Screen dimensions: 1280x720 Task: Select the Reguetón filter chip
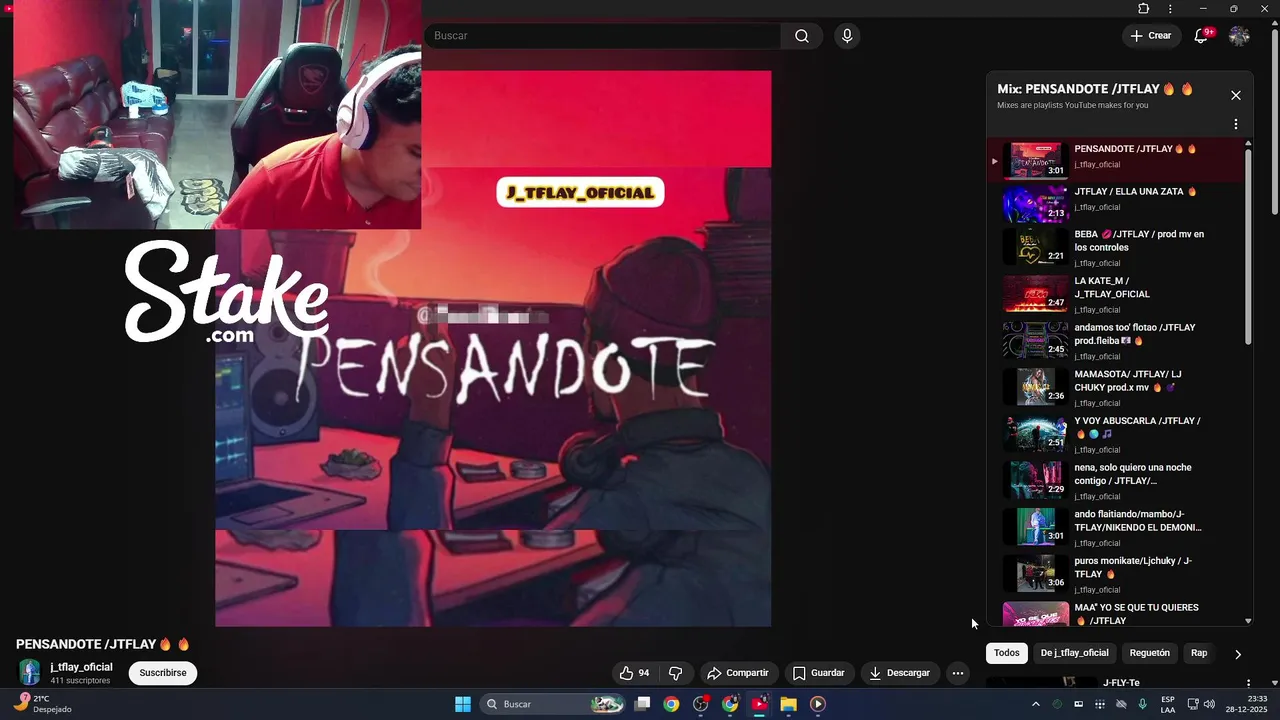(1149, 653)
